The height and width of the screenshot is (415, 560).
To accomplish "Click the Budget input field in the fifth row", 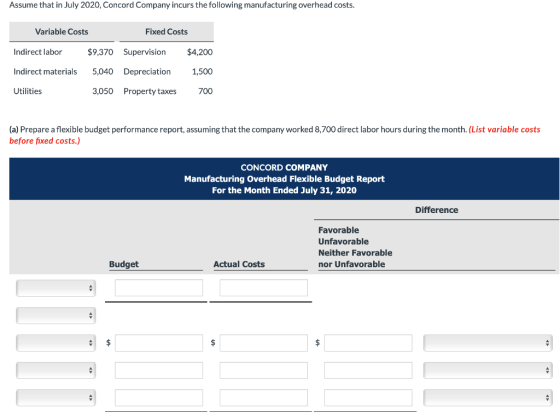I will click(159, 398).
